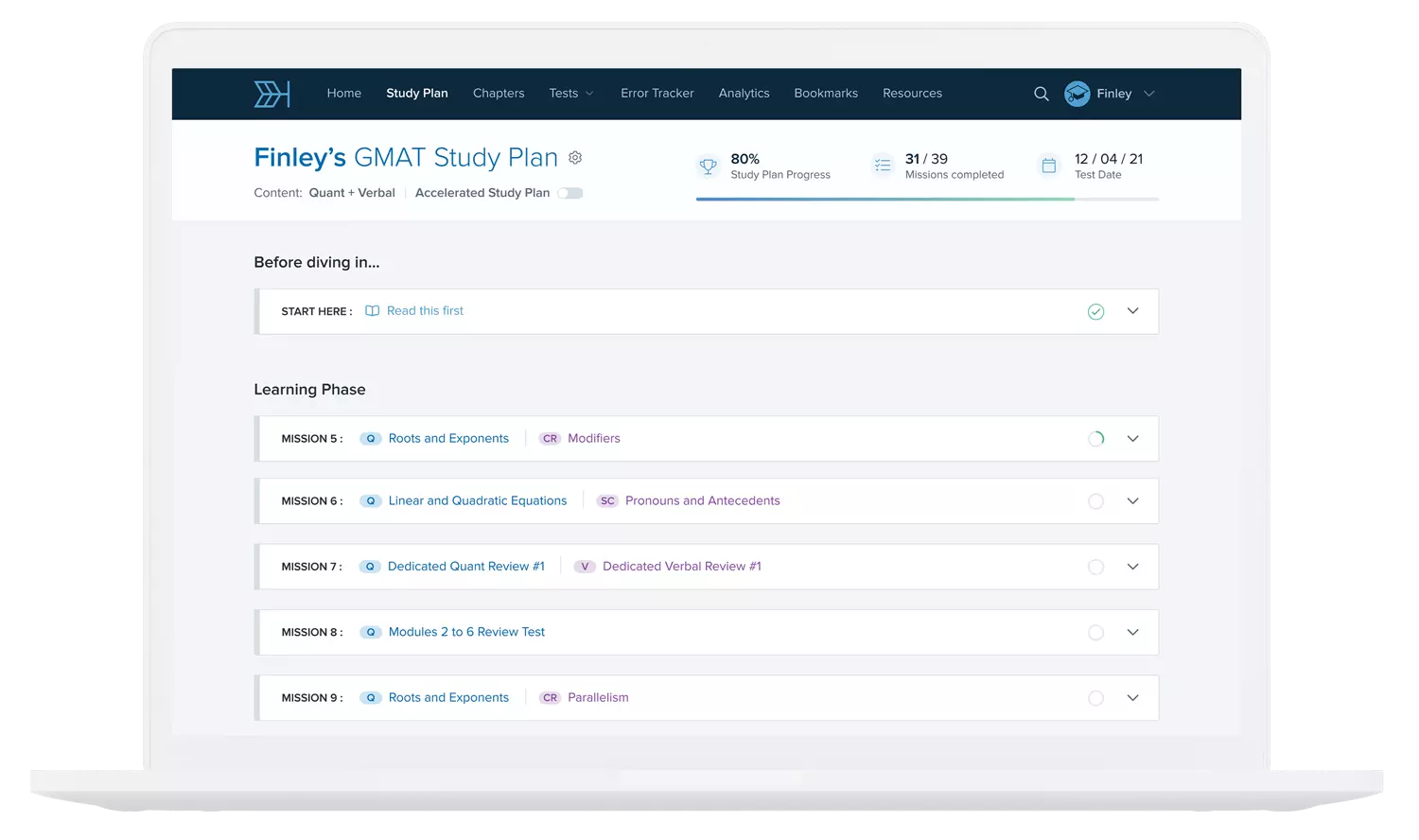Open Chapters nav item
The height and width of the screenshot is (840, 1419).
tap(499, 94)
